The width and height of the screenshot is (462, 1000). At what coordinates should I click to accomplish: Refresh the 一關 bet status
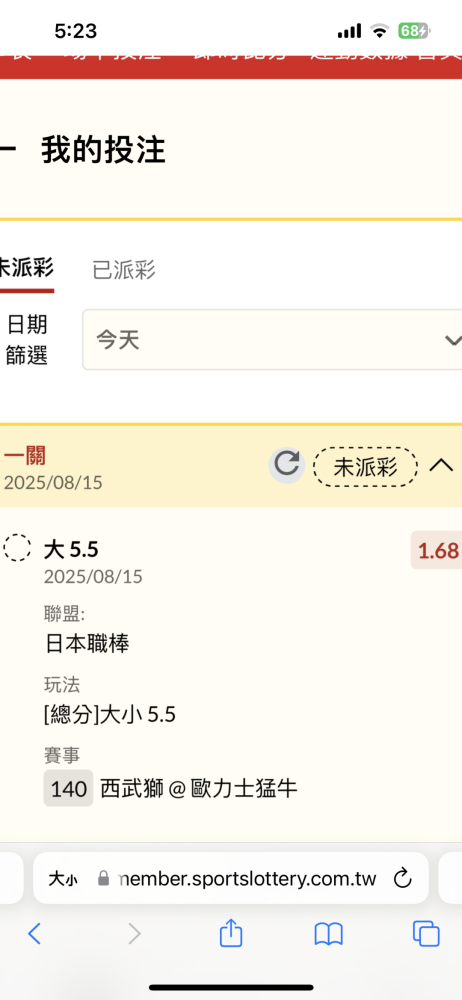point(287,466)
